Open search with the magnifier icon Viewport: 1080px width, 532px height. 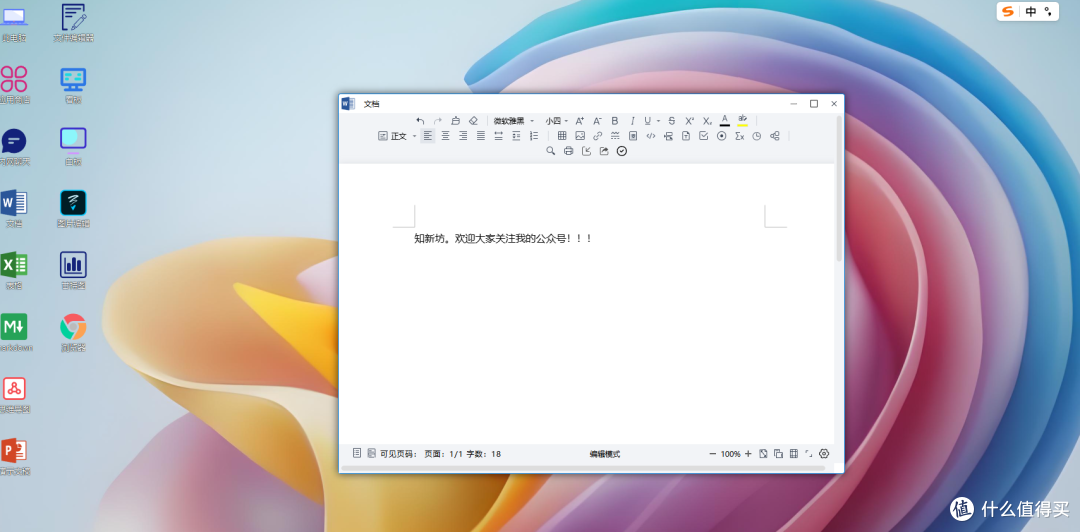550,151
